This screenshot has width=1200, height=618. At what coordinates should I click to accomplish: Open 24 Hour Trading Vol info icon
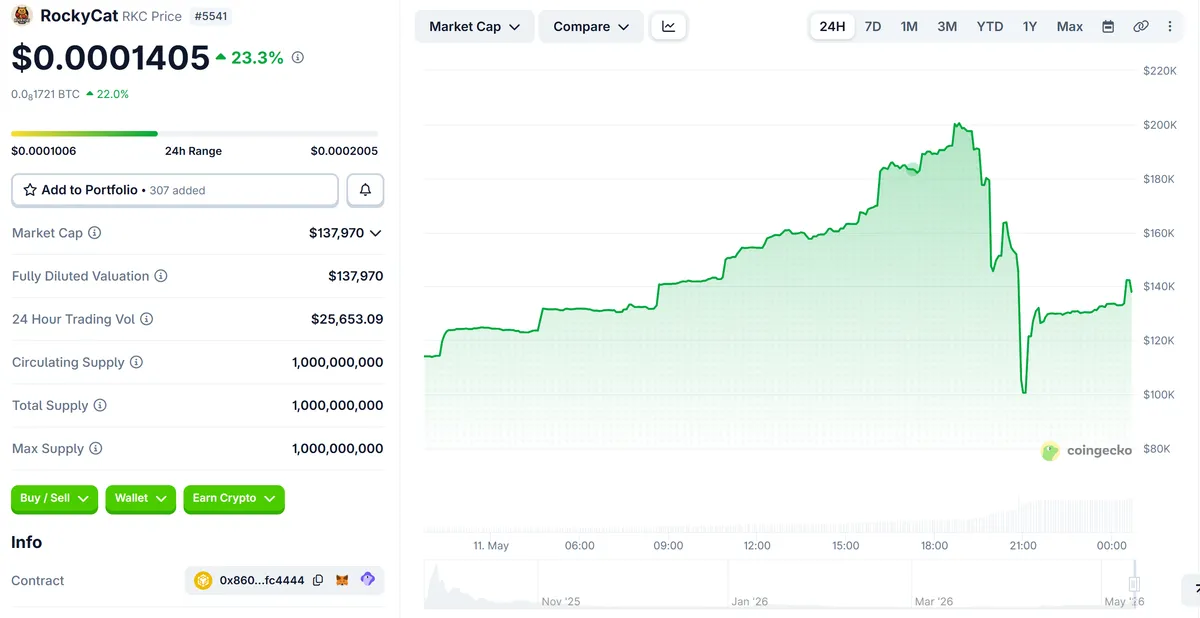tap(147, 319)
